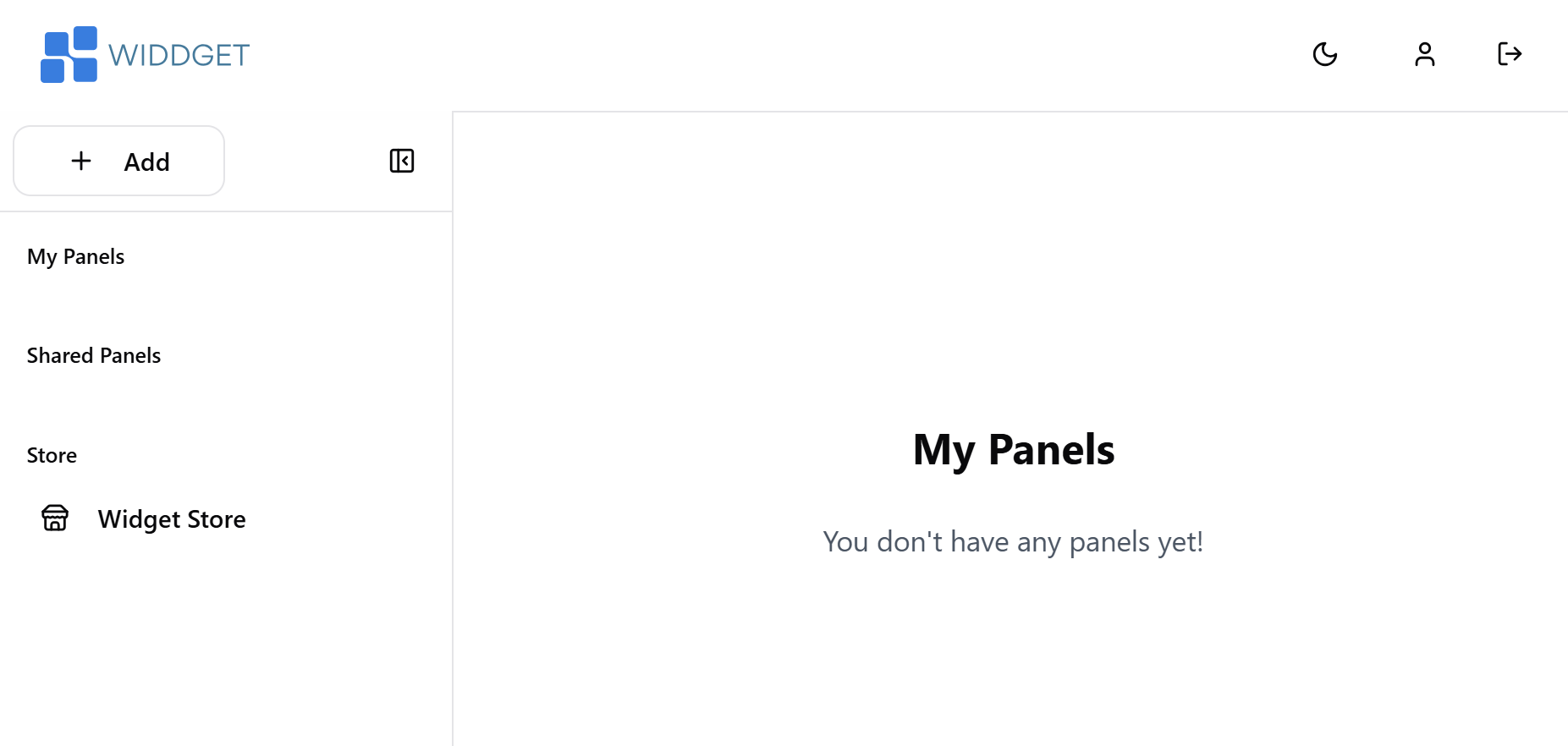This screenshot has width=1568, height=746.
Task: Select the moon icon in the top bar
Action: coord(1324,54)
